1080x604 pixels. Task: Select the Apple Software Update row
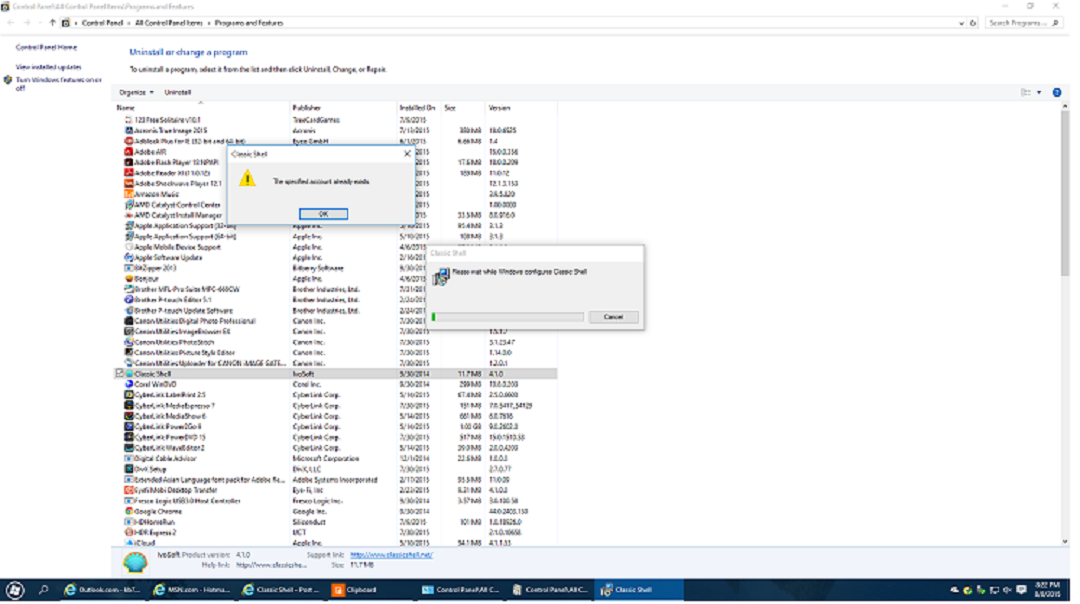335,258
